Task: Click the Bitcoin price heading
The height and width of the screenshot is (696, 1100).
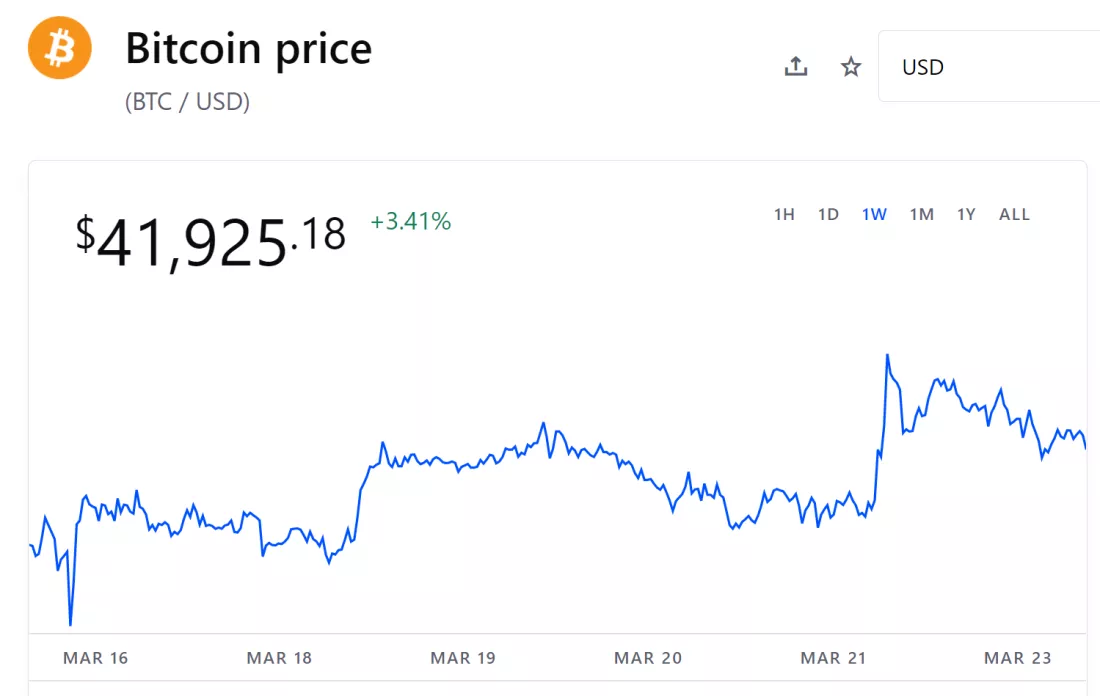Action: click(x=248, y=47)
